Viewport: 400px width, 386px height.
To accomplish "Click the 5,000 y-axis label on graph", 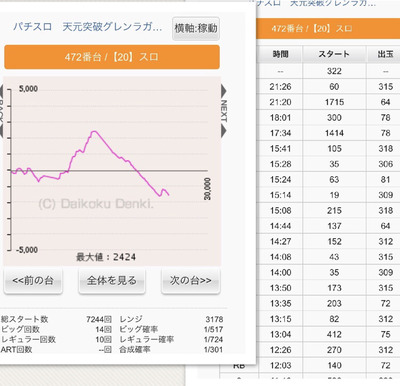I will coord(28,89).
